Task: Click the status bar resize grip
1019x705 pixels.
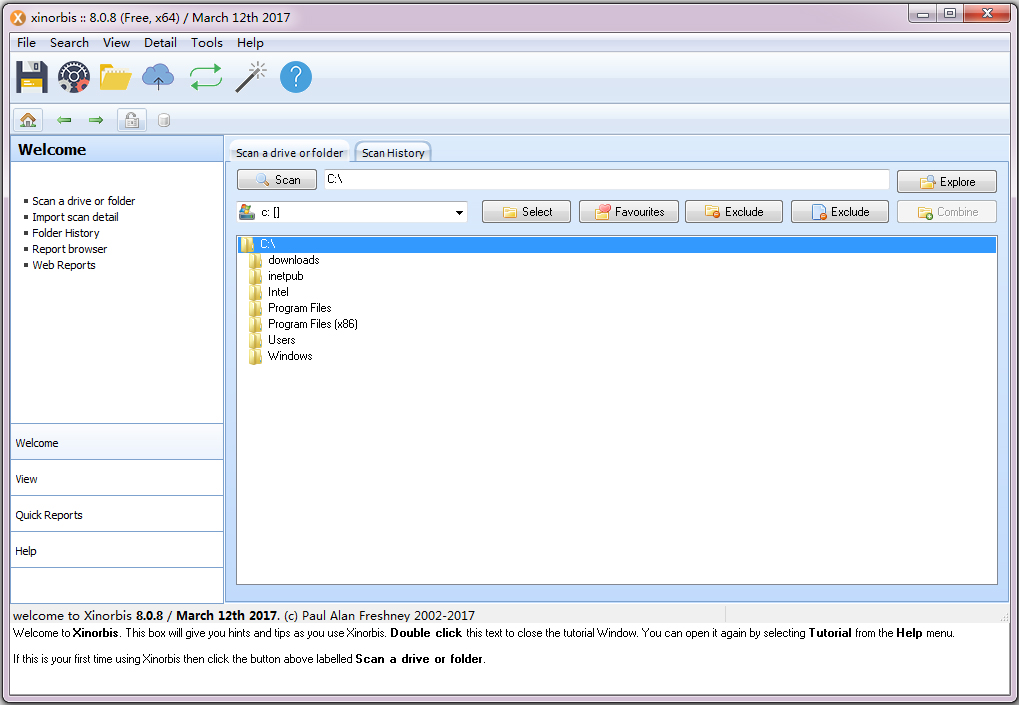Action: pos(1004,616)
